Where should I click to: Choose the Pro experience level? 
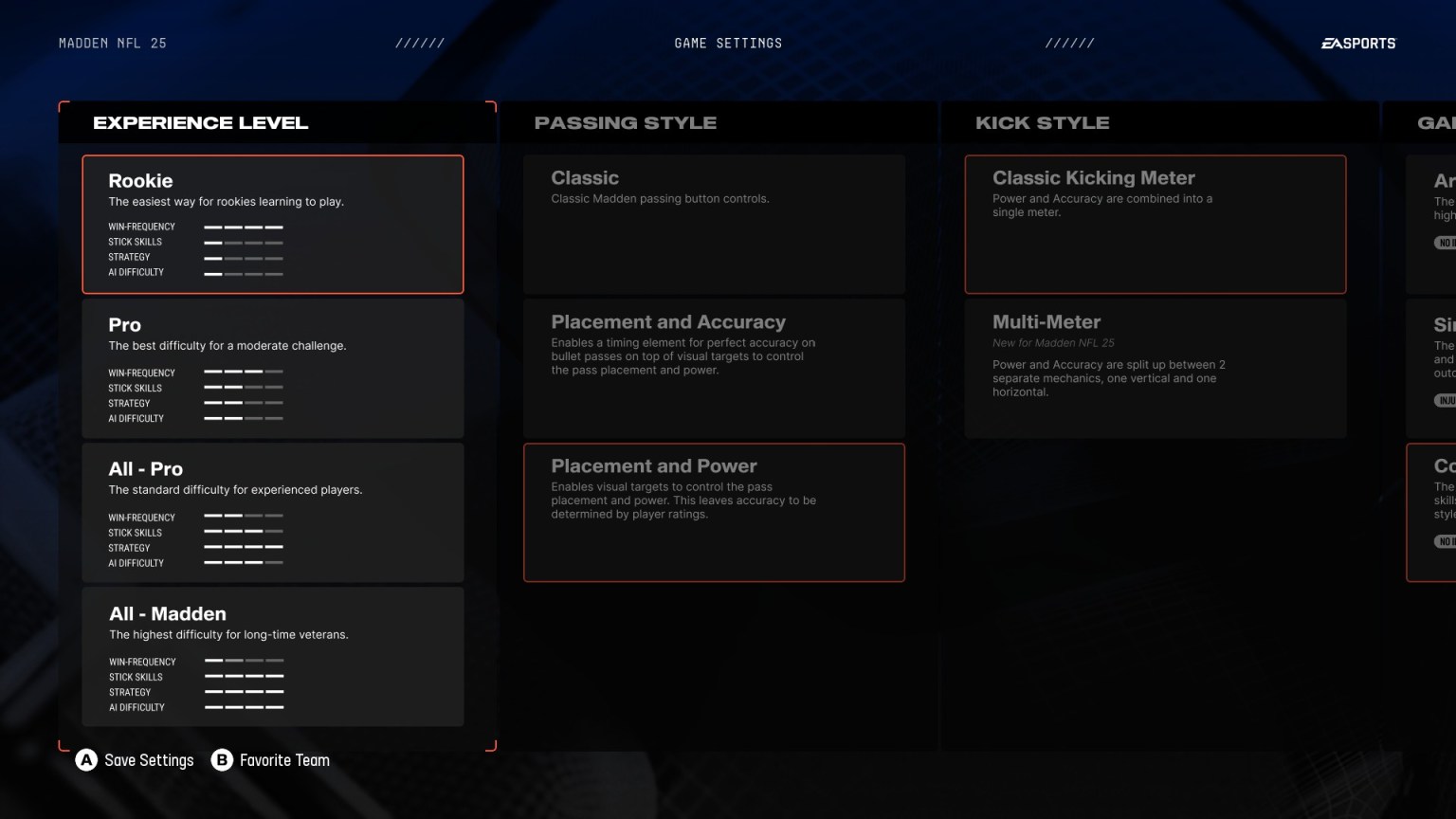click(273, 369)
